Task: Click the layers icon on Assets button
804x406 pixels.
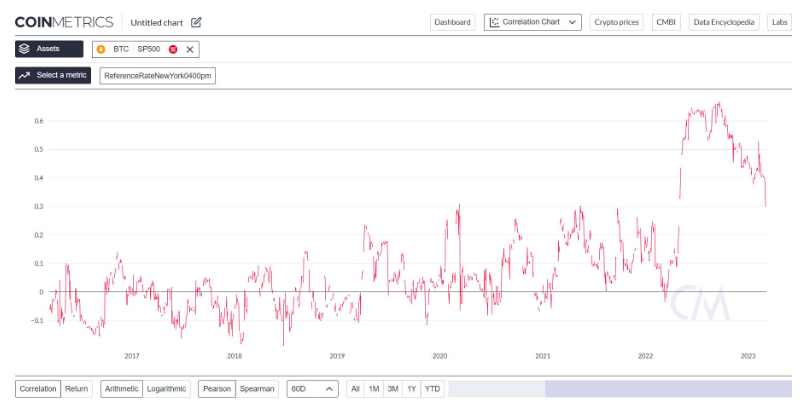Action: point(24,49)
